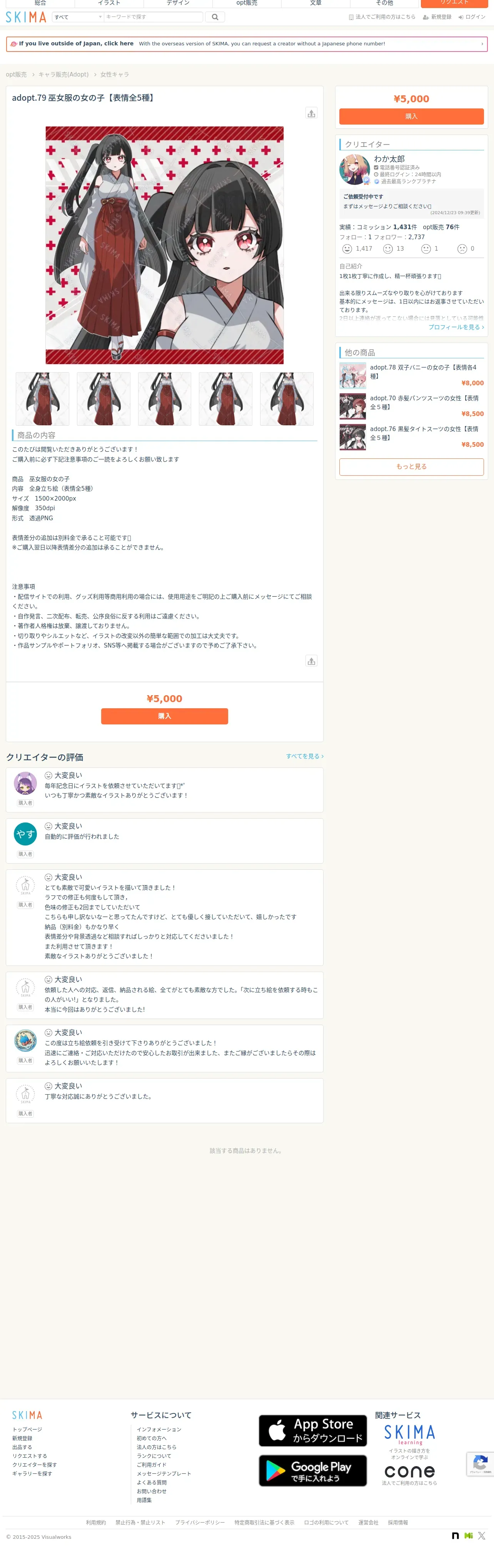Click 購入 button in right sidebar
This screenshot has height=1568, width=494.
coord(411,116)
